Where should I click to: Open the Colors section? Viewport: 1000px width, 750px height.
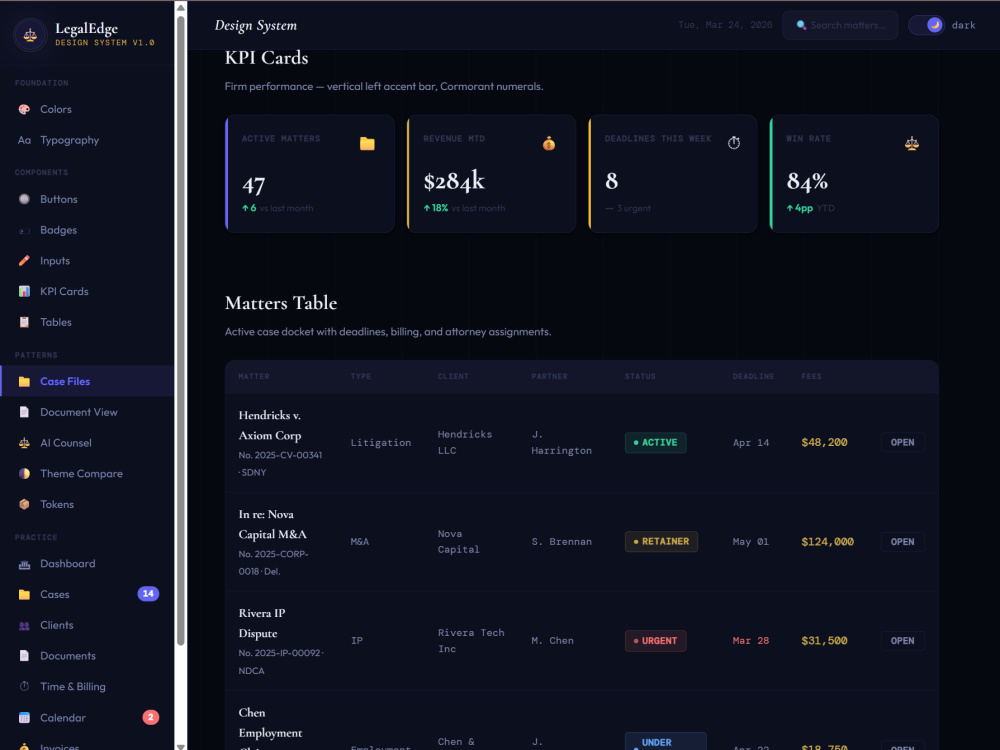[87, 110]
